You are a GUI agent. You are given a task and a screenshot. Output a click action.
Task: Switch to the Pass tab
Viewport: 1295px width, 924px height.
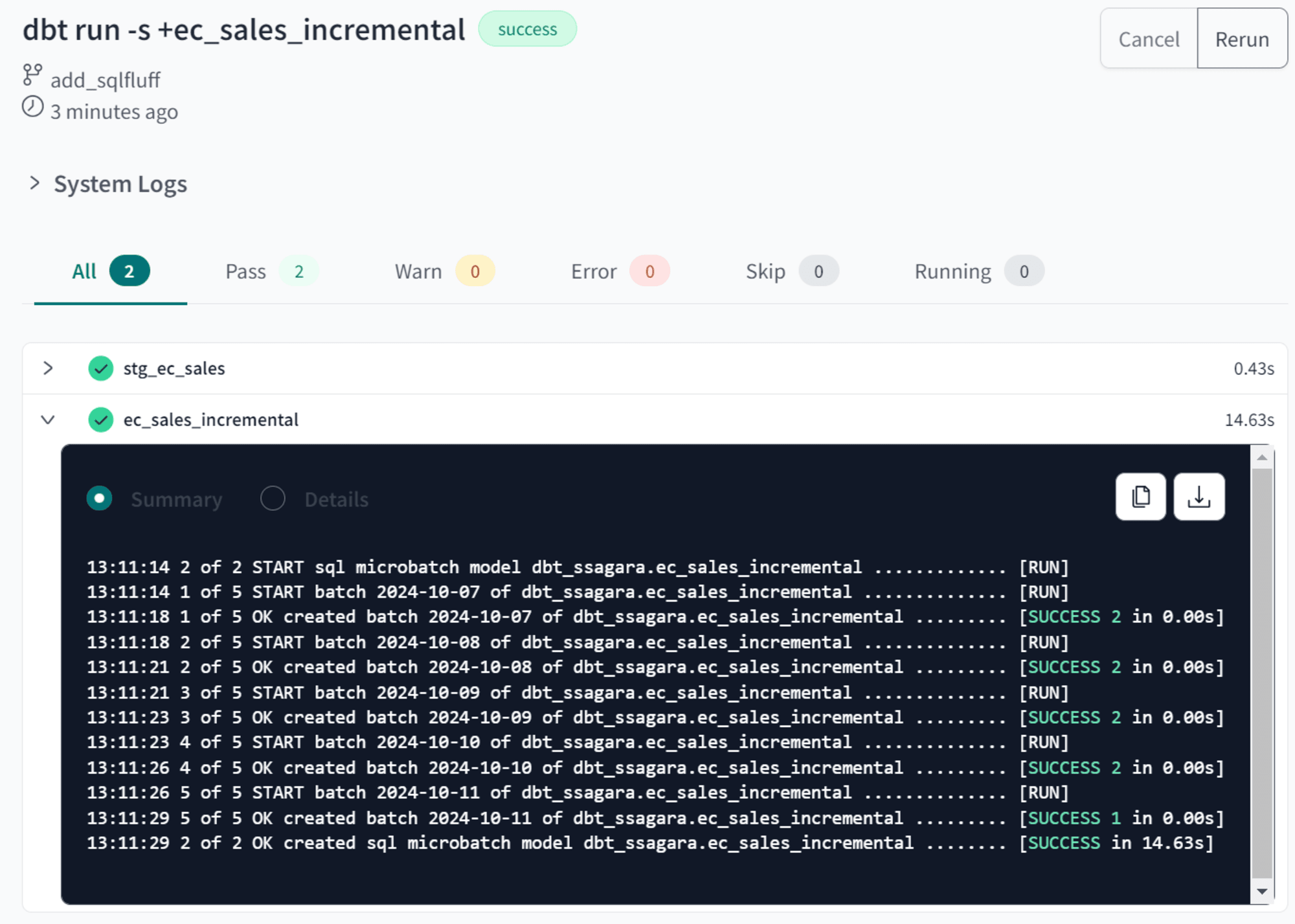coord(271,271)
